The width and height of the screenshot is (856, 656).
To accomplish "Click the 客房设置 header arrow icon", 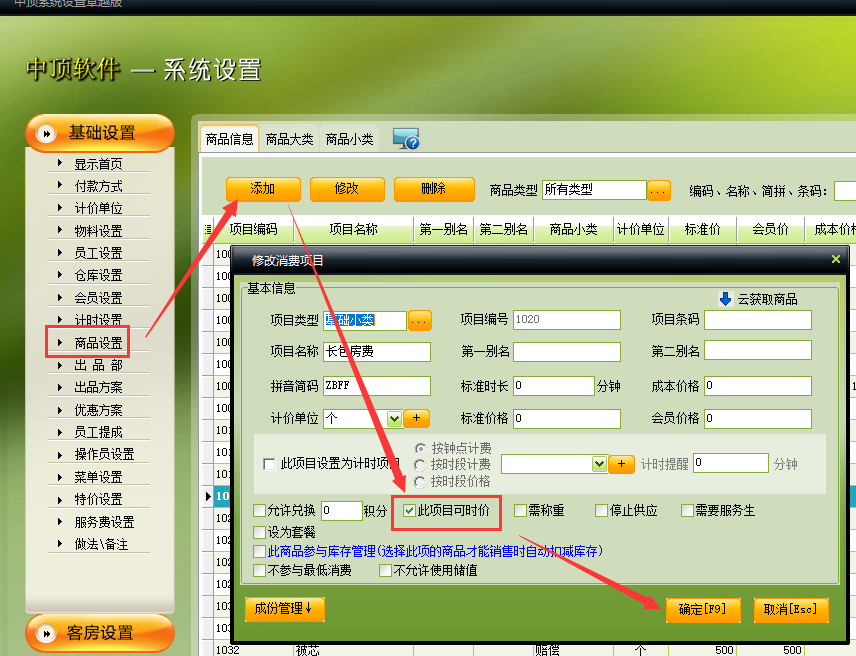I will tap(46, 633).
